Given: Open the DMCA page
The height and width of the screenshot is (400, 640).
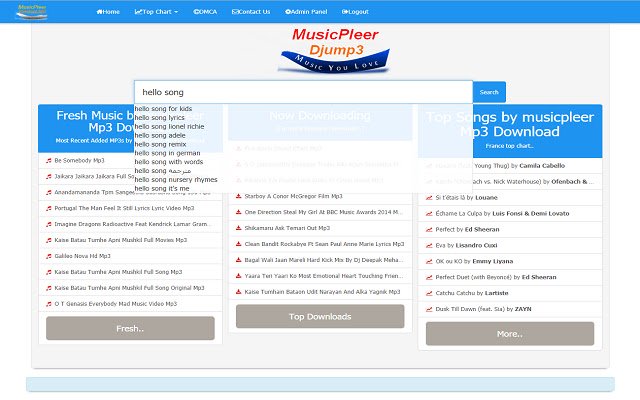Looking at the screenshot, I should (x=205, y=12).
